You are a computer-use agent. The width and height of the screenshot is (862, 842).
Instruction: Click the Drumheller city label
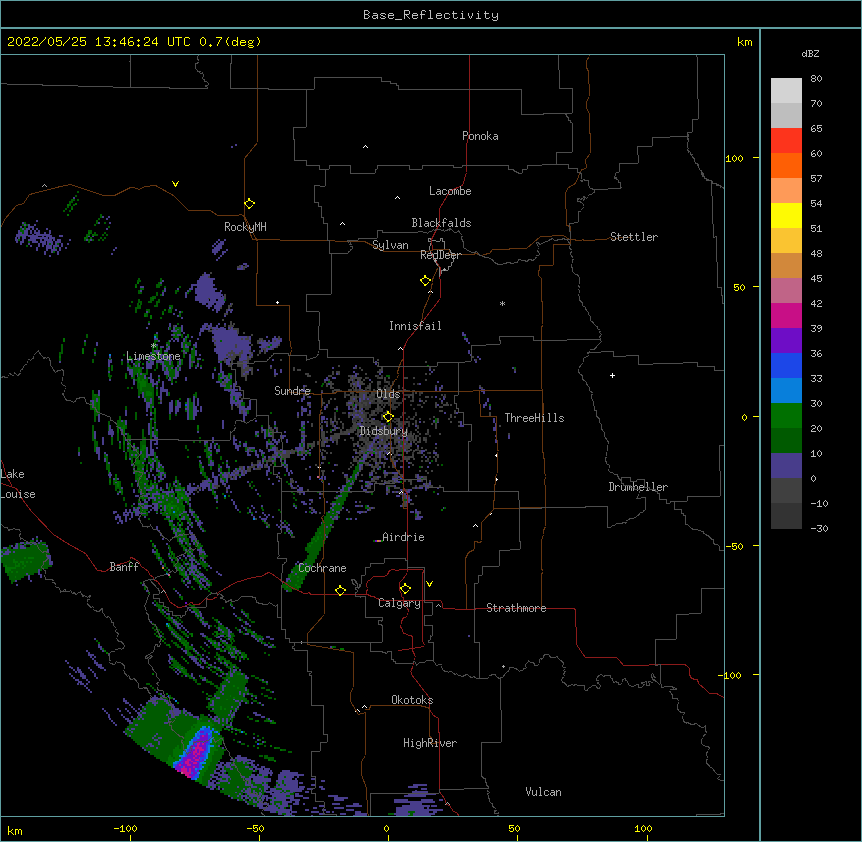638,487
